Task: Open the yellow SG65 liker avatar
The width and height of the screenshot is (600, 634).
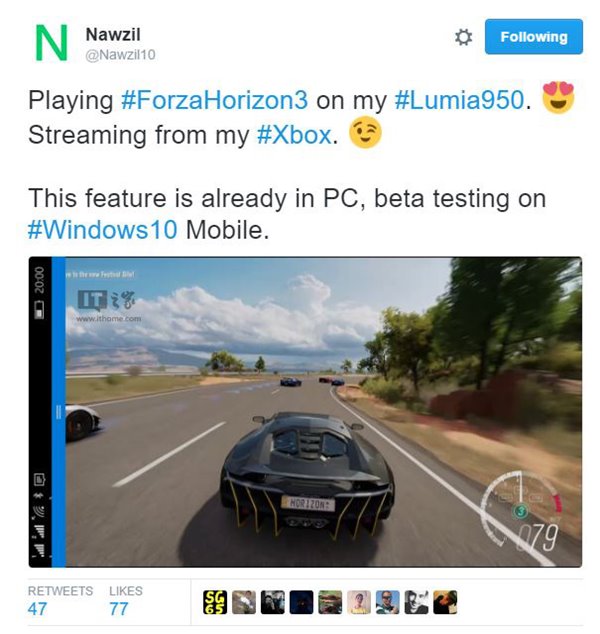Action: (215, 602)
